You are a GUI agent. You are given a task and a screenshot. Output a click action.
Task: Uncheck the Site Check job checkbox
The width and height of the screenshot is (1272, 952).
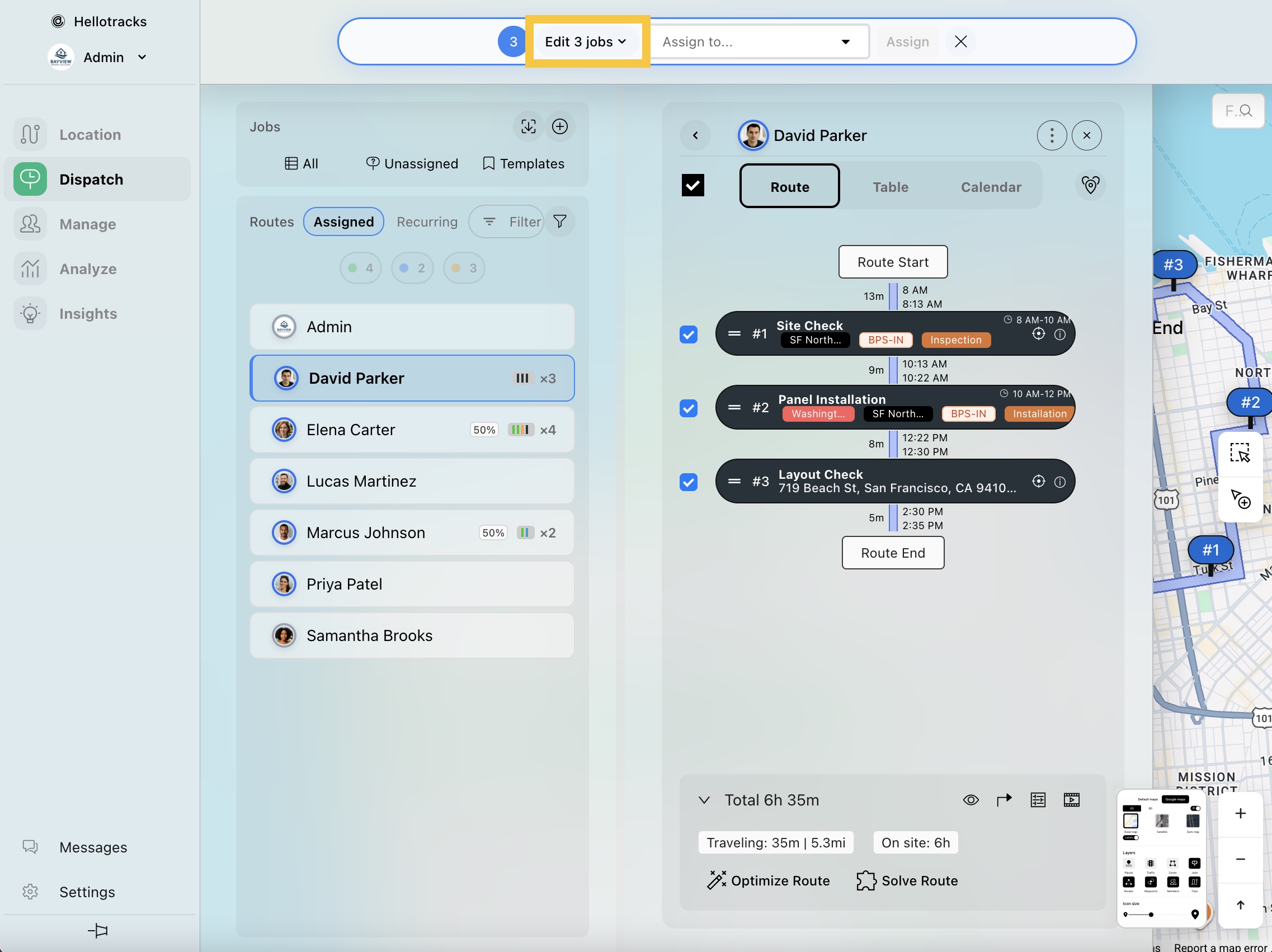click(689, 334)
